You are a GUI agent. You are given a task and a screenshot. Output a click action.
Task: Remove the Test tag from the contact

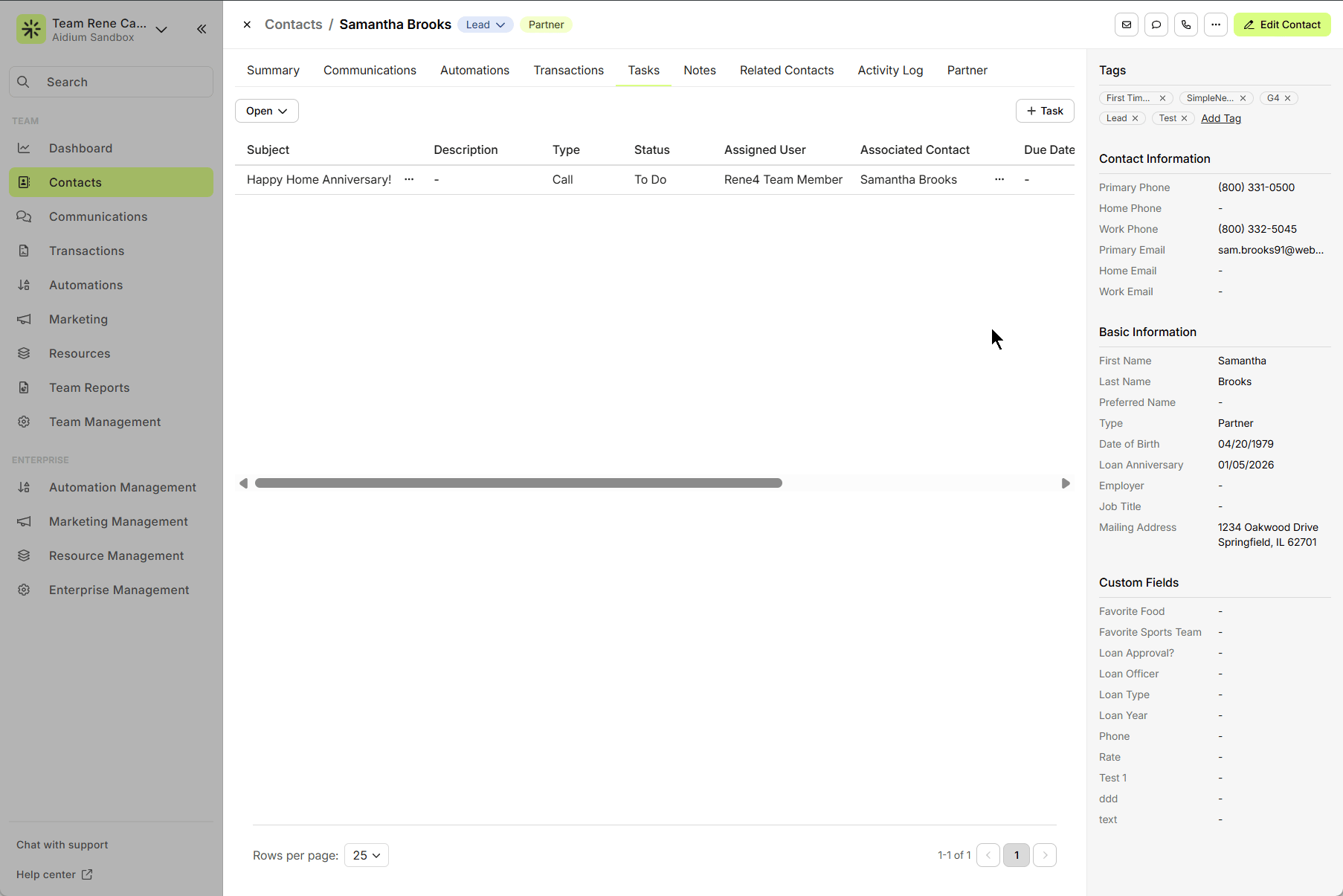[x=1185, y=118]
